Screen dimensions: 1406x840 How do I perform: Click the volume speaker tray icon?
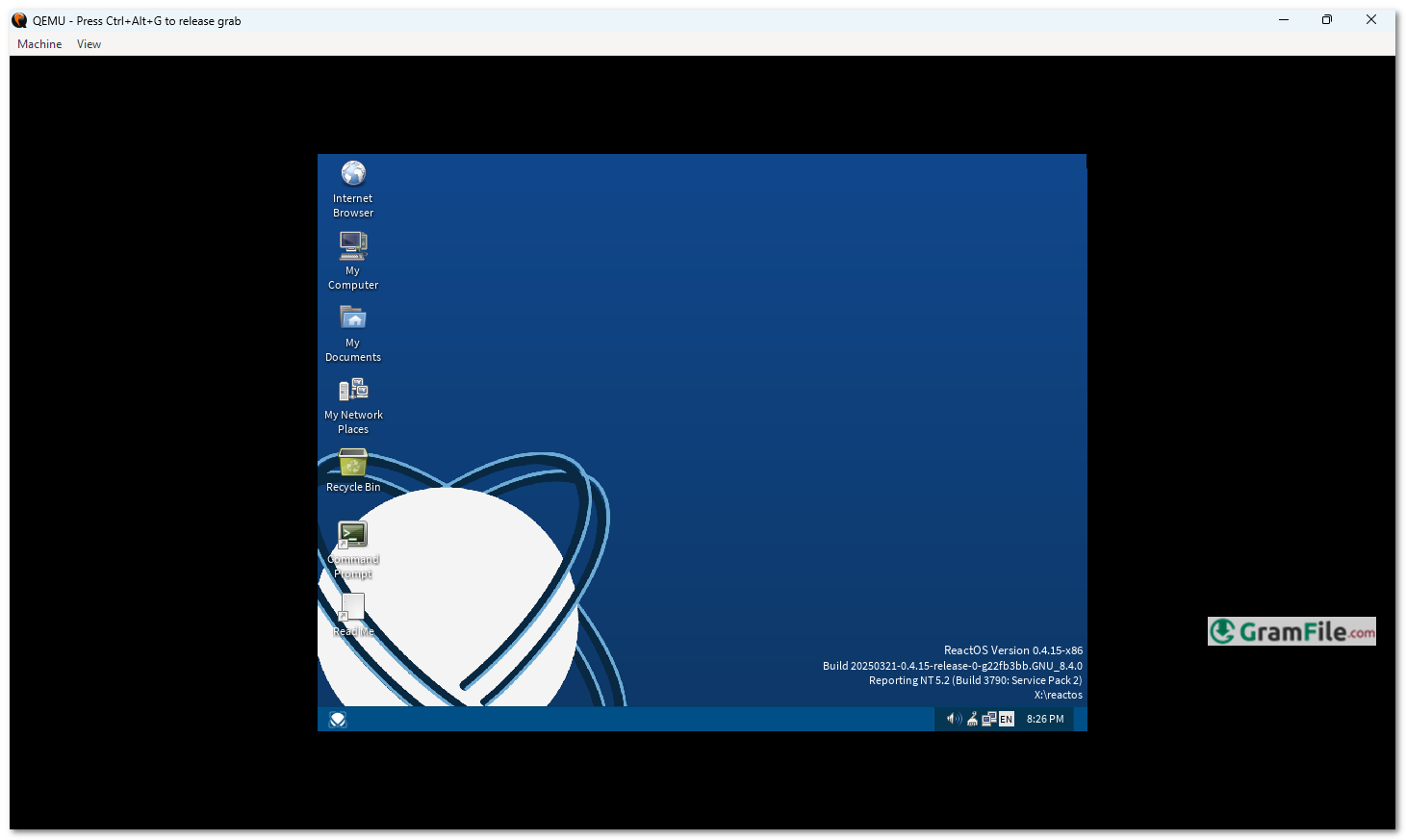click(954, 719)
